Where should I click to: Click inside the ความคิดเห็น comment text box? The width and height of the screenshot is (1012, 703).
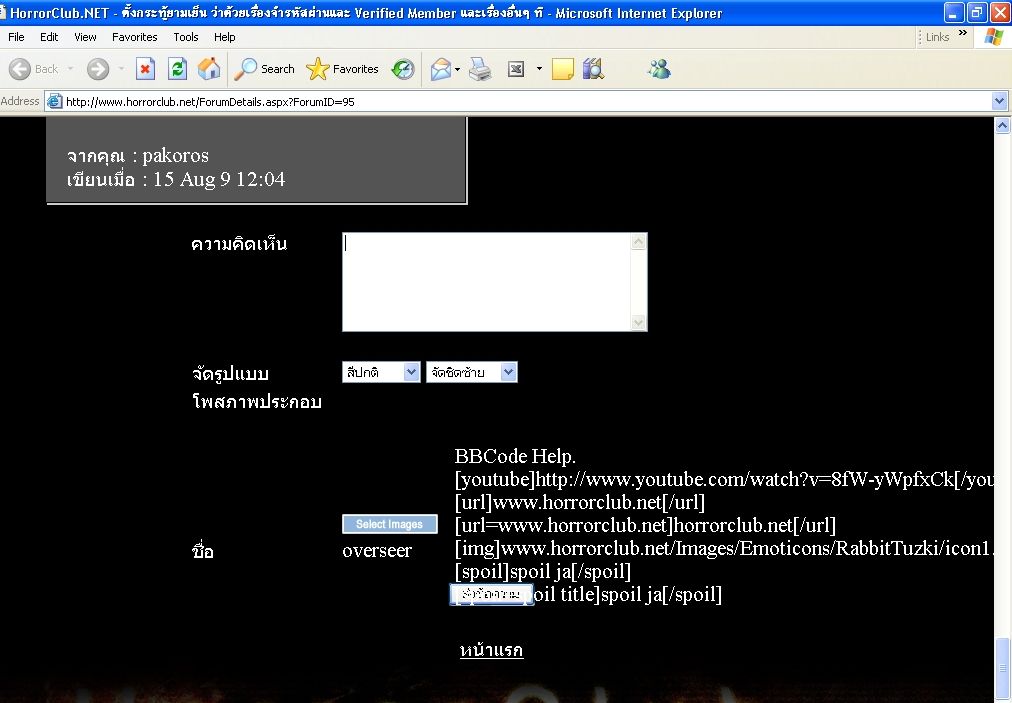point(486,281)
